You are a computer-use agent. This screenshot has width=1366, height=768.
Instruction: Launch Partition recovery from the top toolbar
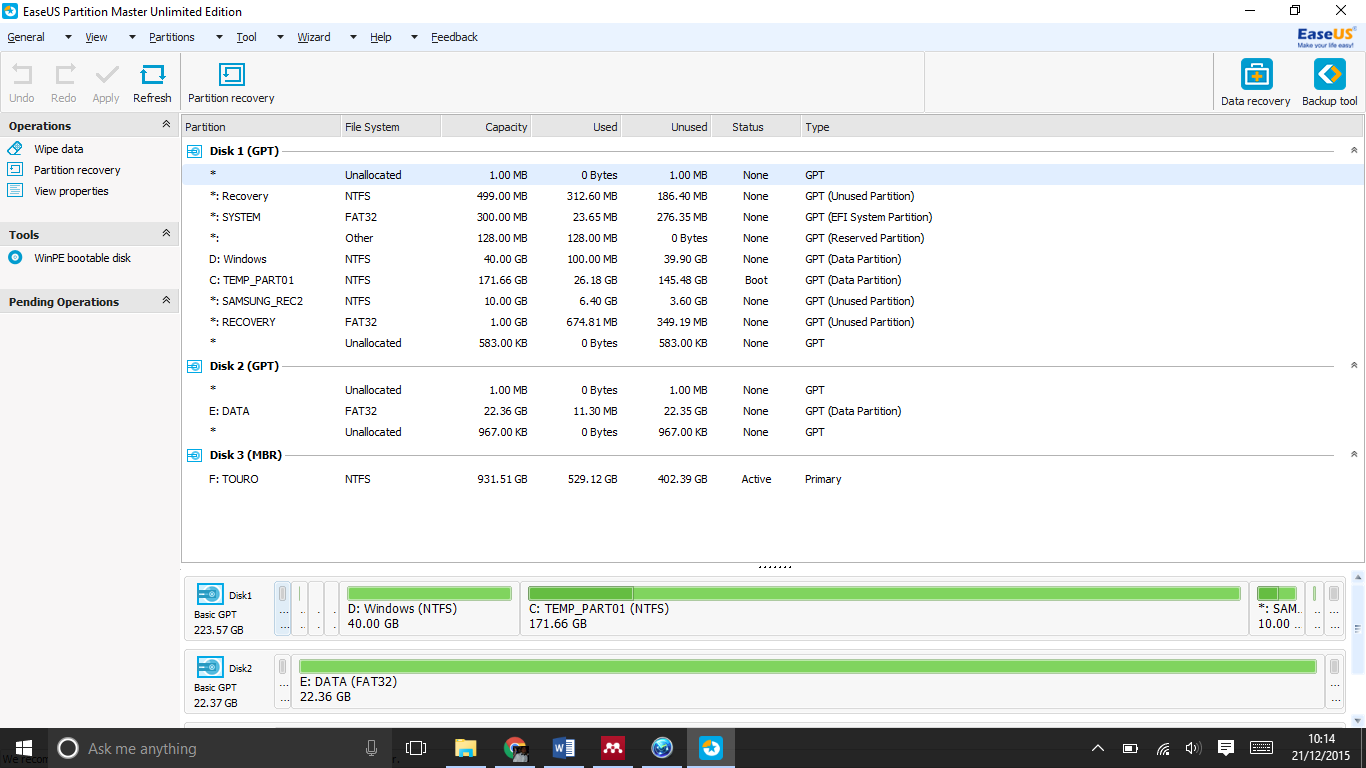point(231,83)
